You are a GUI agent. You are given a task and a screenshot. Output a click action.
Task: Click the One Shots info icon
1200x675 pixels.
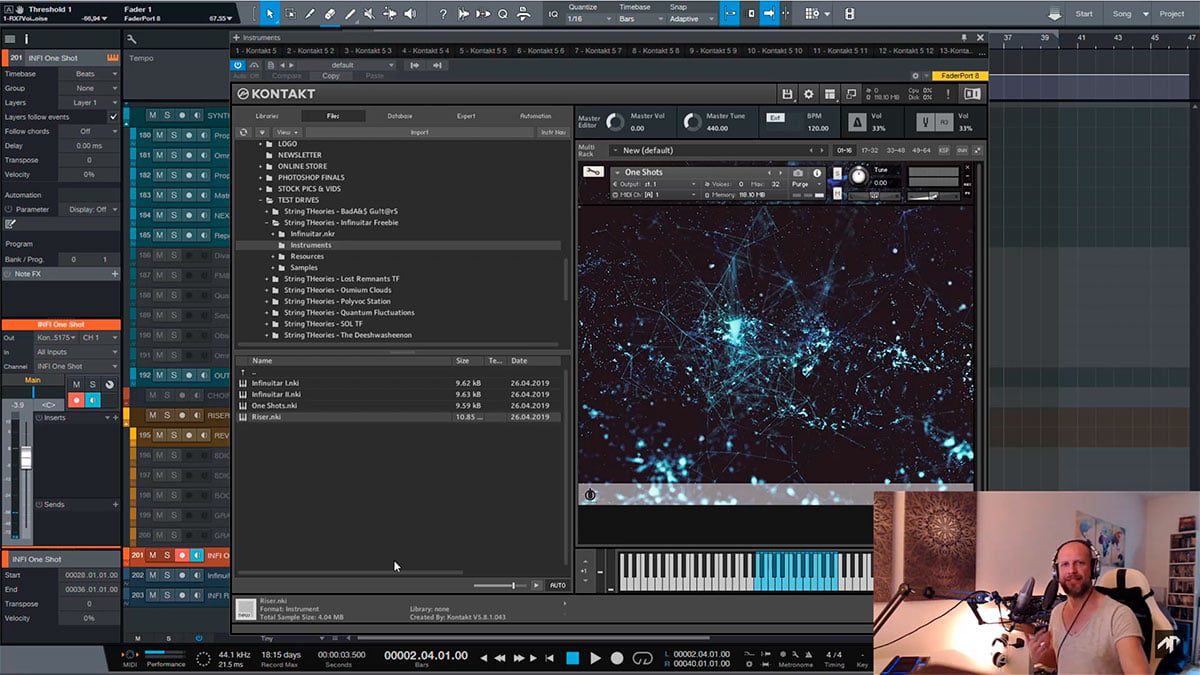click(817, 173)
